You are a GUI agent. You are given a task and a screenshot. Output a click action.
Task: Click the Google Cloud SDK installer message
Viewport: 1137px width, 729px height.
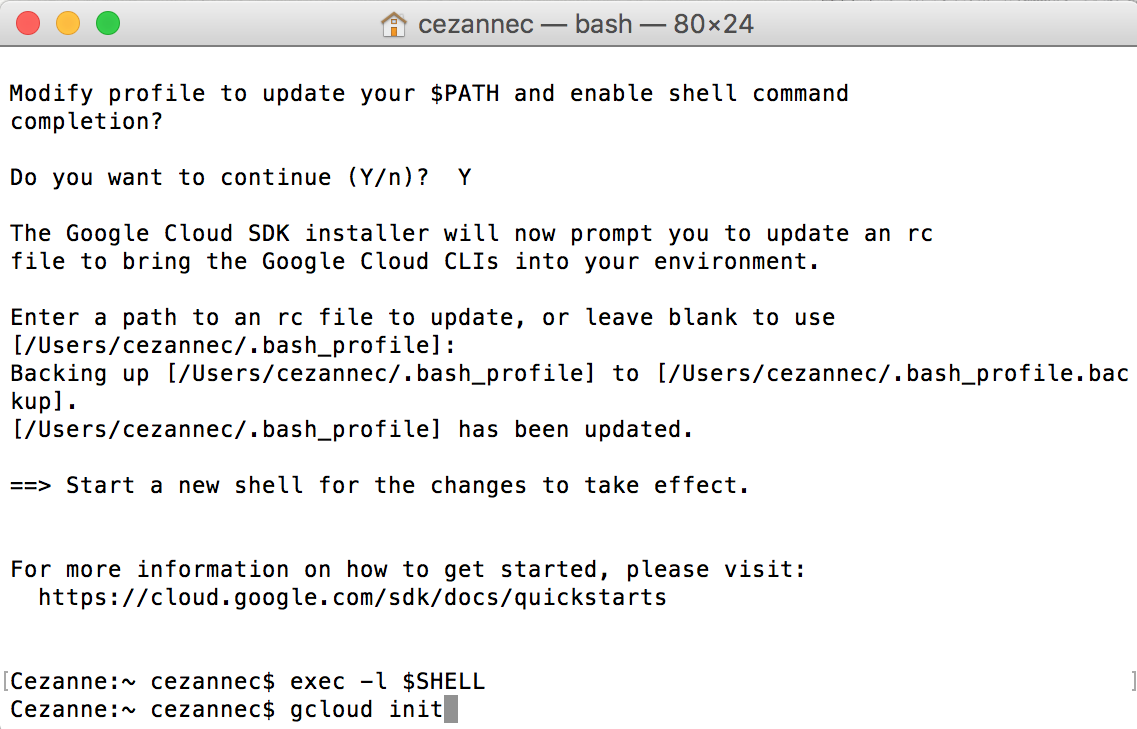coord(470,233)
